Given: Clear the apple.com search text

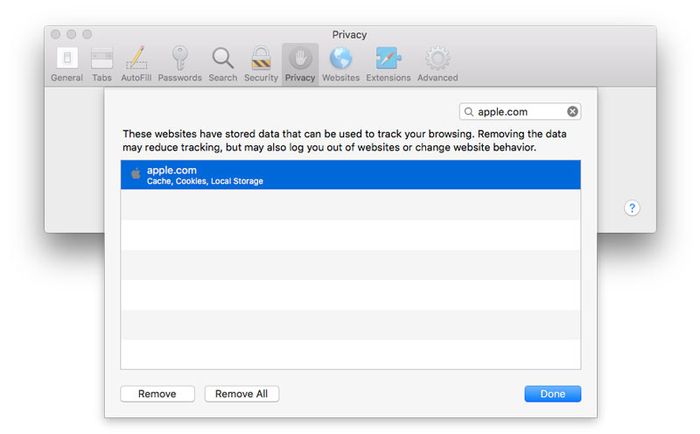Looking at the screenshot, I should tap(572, 112).
